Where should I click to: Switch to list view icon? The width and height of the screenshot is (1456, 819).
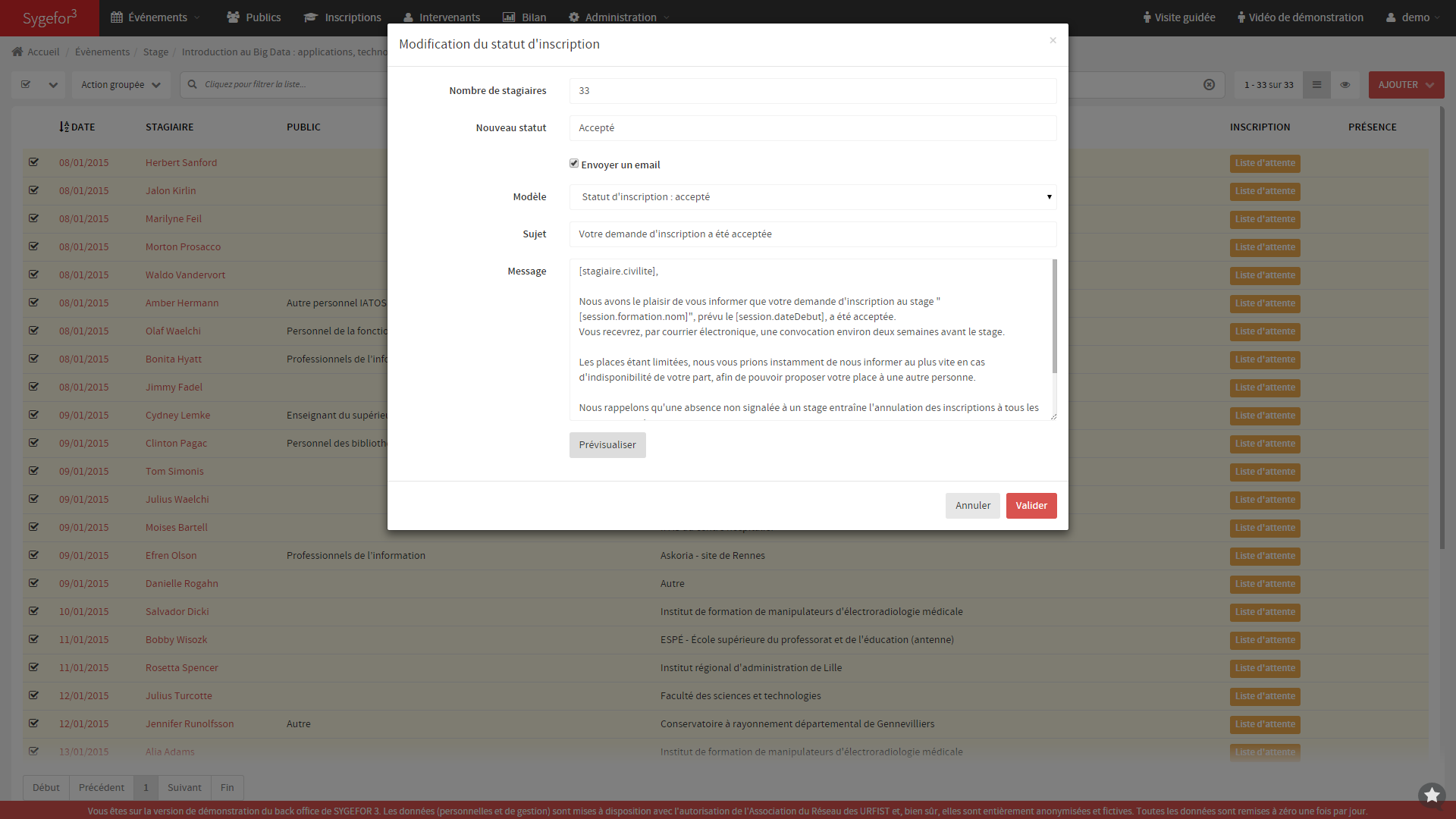(x=1316, y=85)
